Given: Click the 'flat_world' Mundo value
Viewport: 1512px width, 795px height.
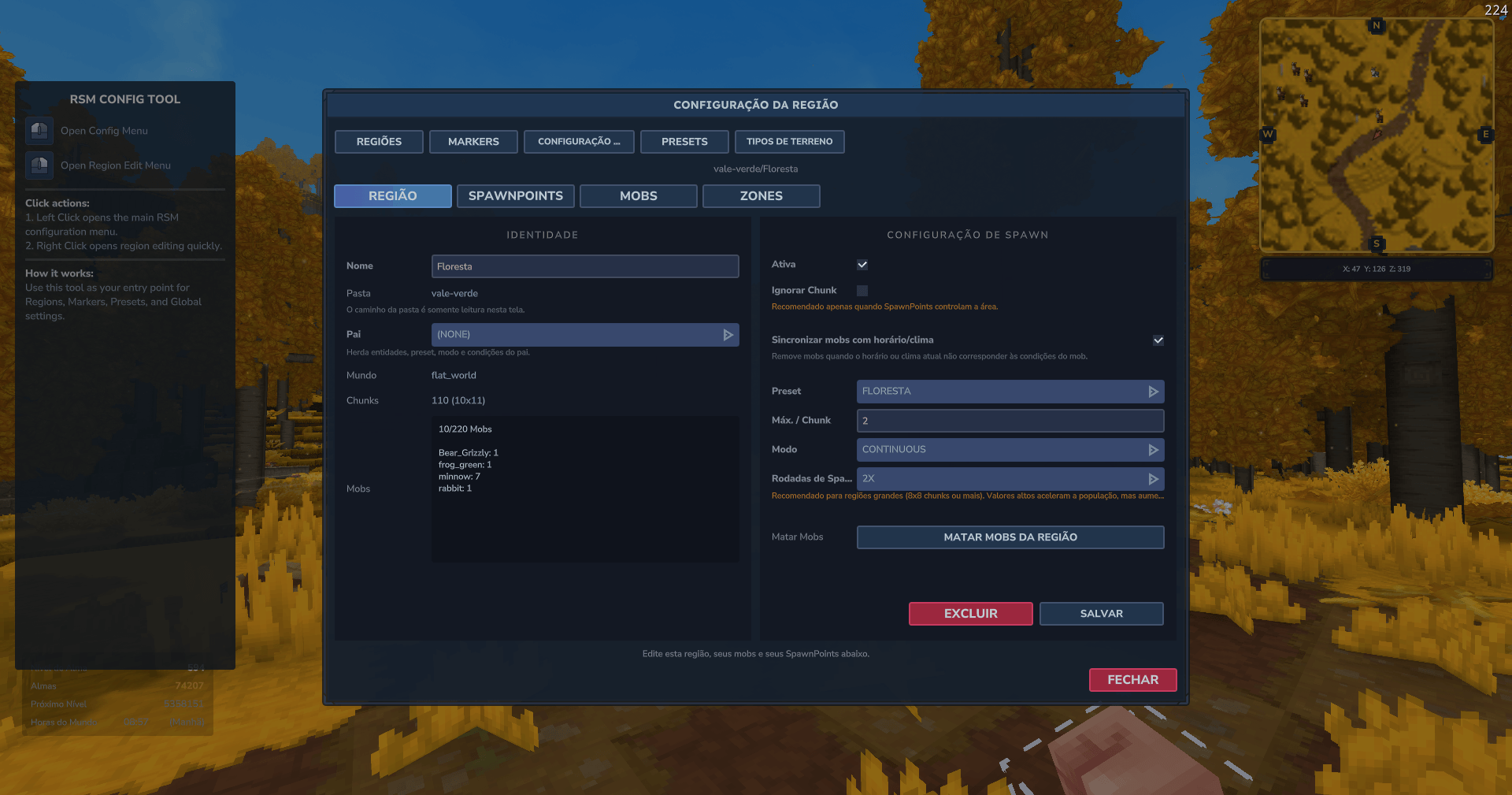Looking at the screenshot, I should tap(454, 375).
